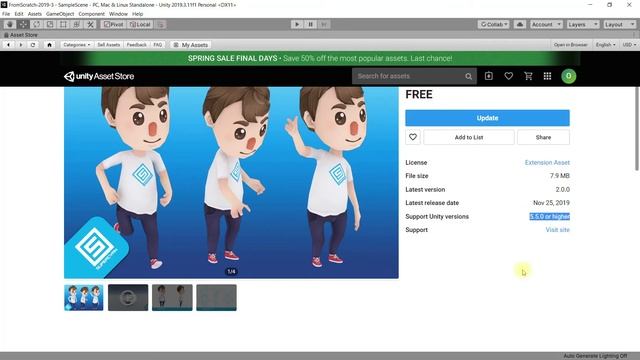
Task: Open the shopping cart
Action: tap(528, 76)
